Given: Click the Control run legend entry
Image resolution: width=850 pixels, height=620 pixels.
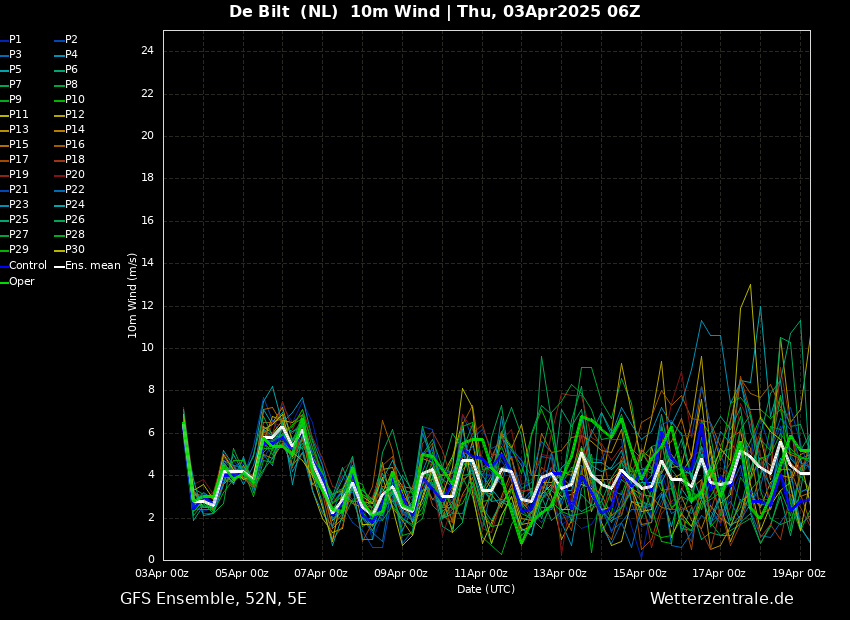Looking at the screenshot, I should click(27, 266).
